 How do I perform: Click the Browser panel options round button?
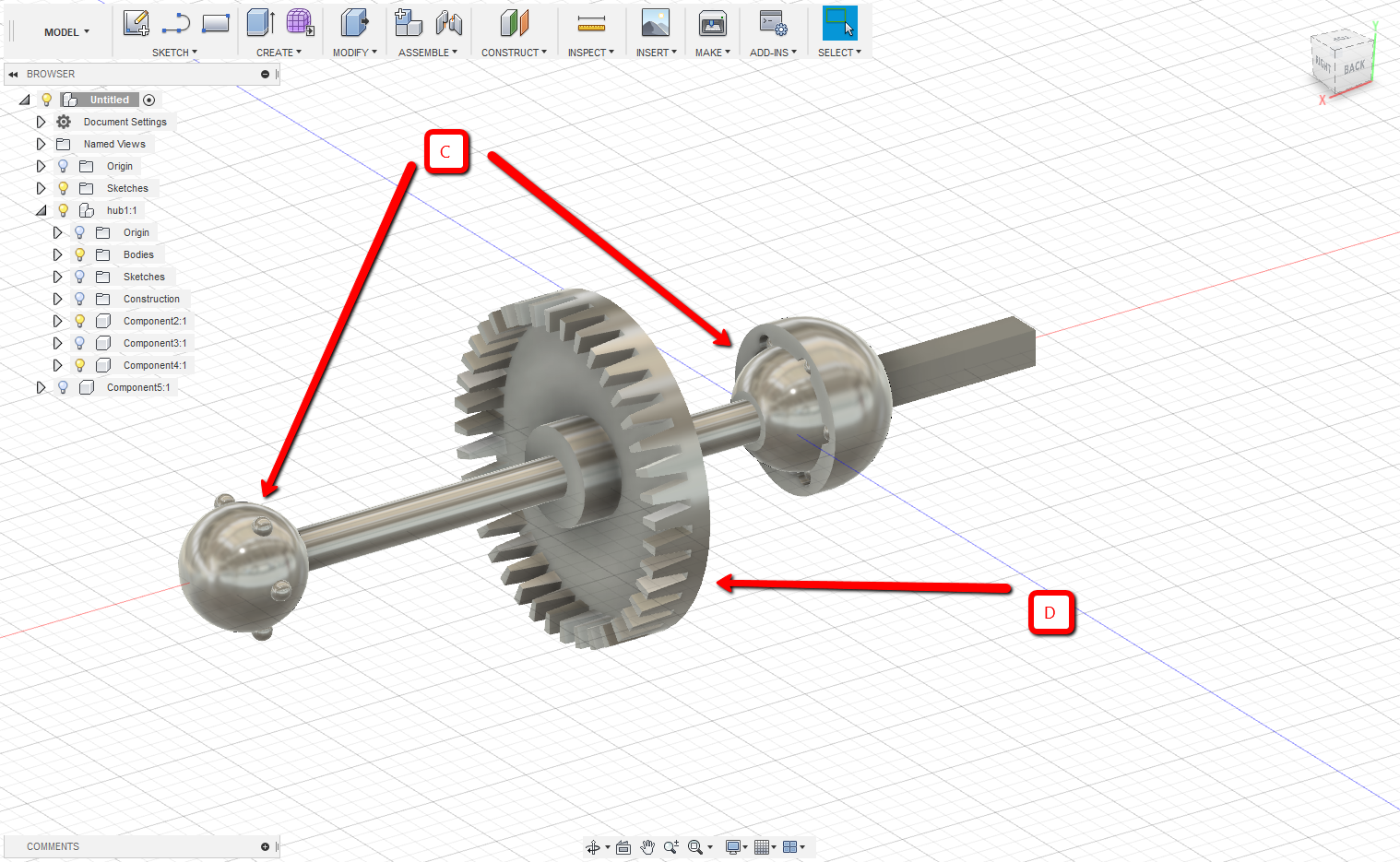[265, 74]
